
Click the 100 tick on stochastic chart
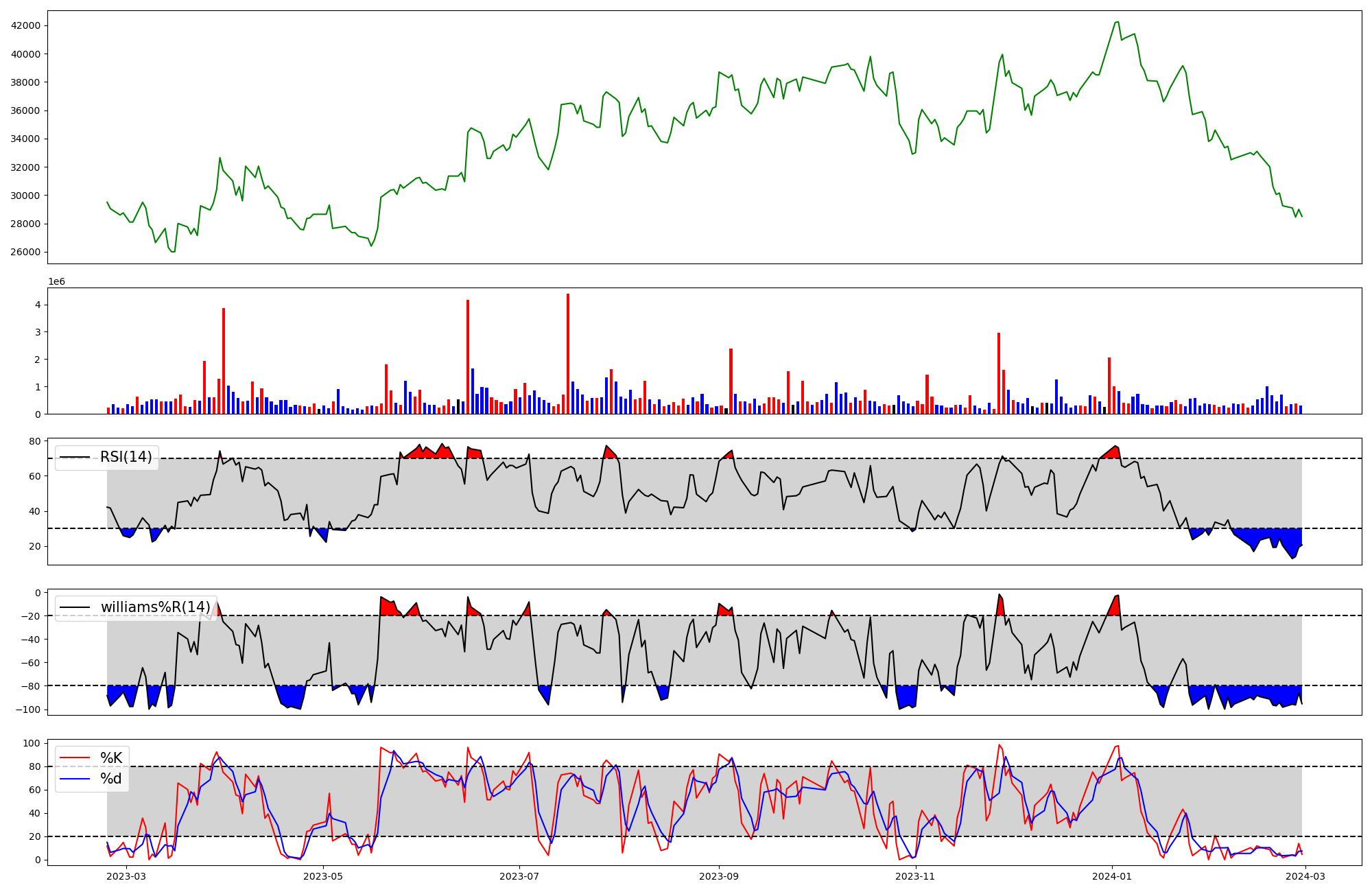[x=33, y=743]
